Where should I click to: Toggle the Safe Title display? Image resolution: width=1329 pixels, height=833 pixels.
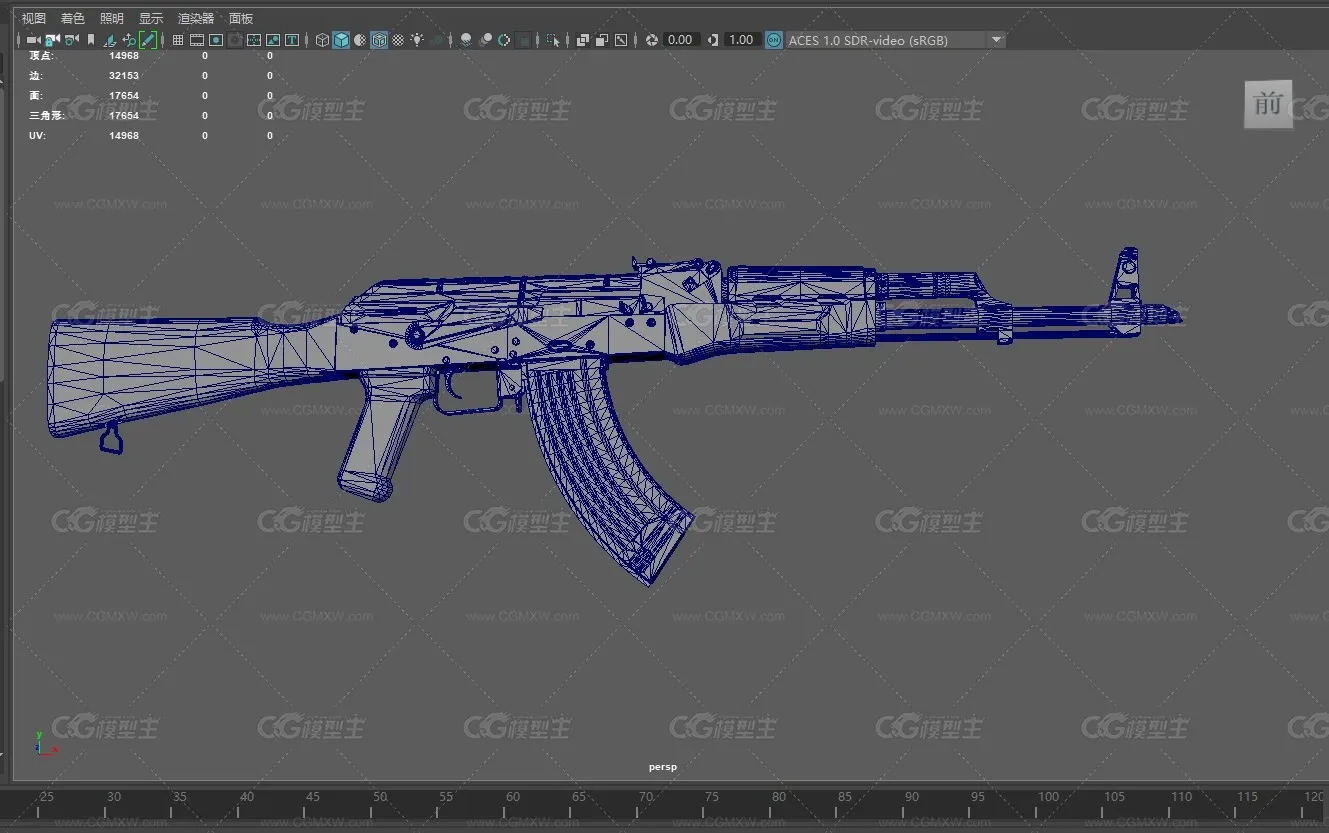(x=292, y=40)
